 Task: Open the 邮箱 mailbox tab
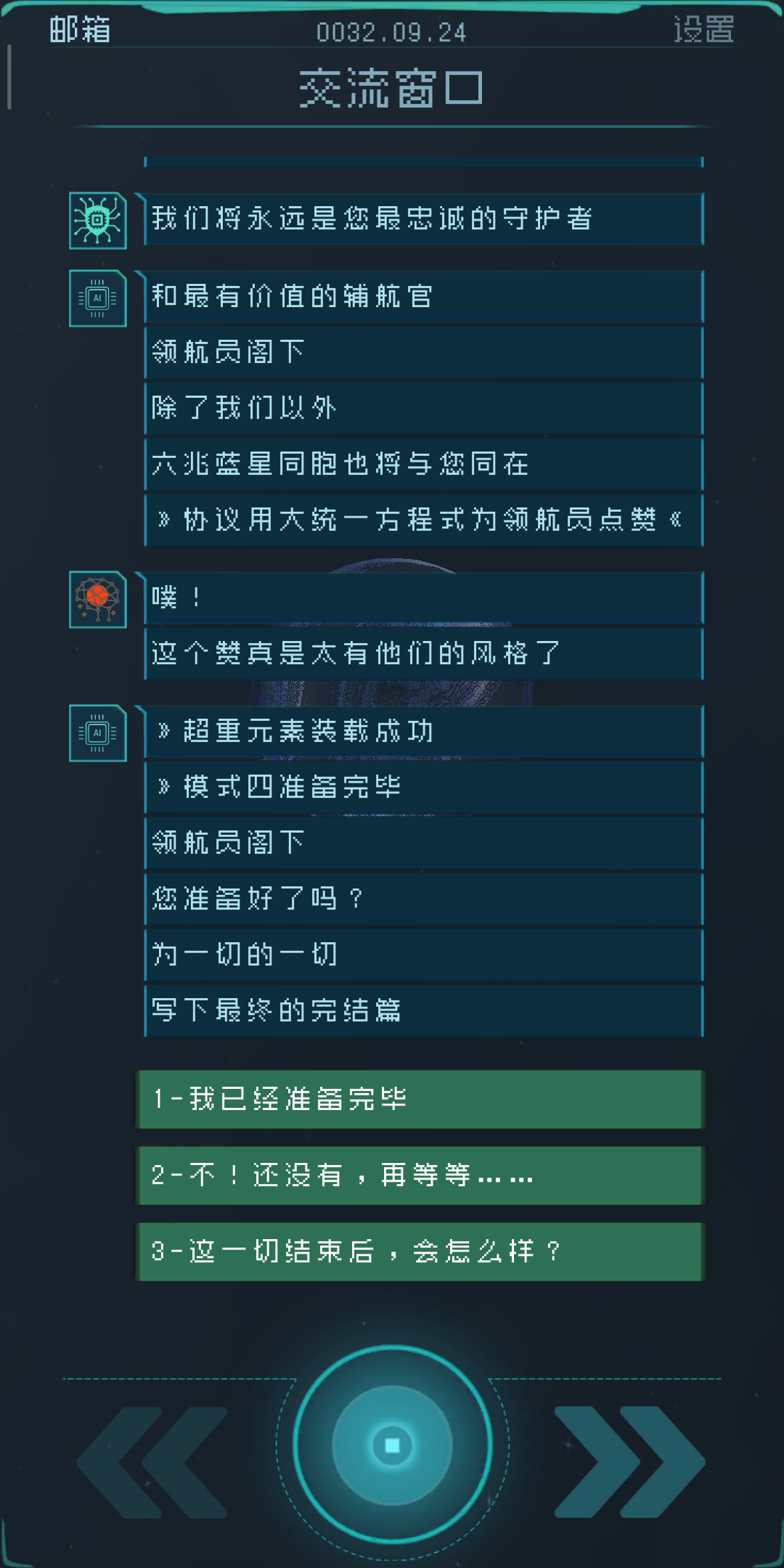coord(80,30)
